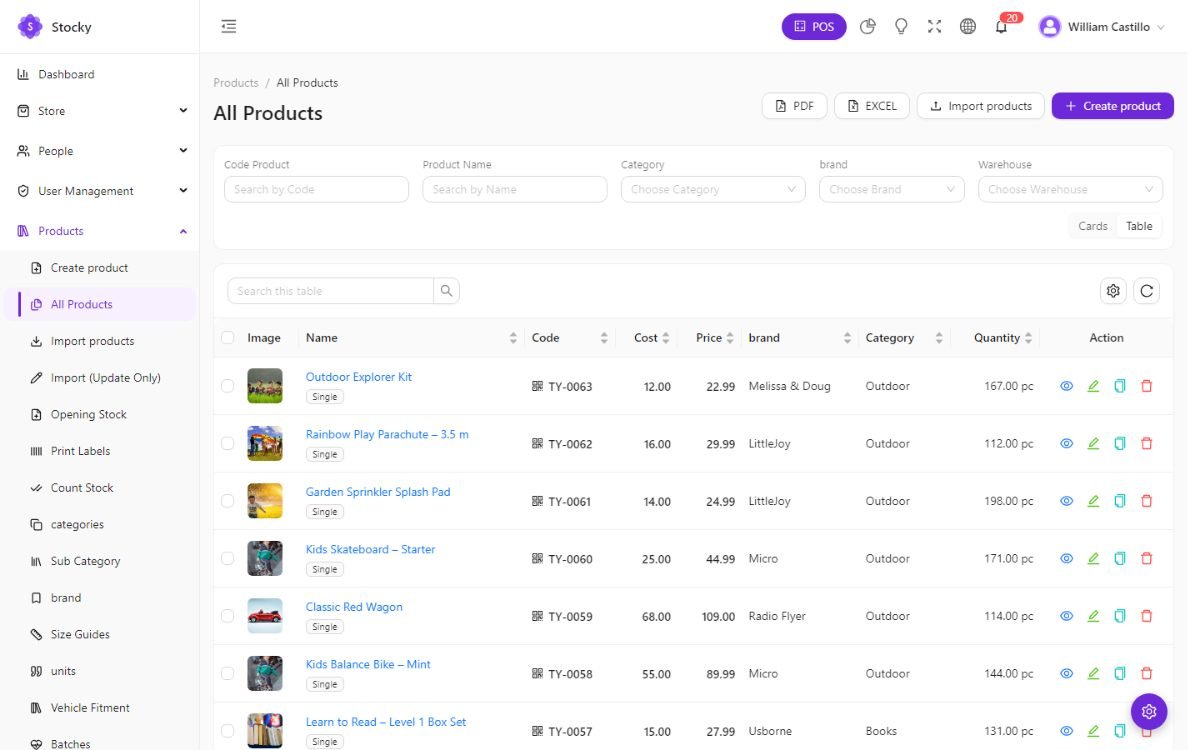The image size is (1200, 750).
Task: Delete Rainbow Play Parachute product
Action: (1147, 443)
